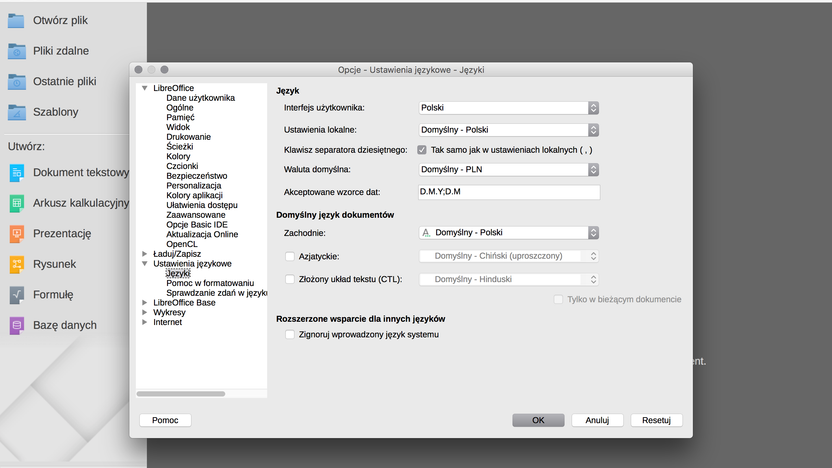Click the Pomoc help button
Screen dimensions: 832x468
point(165,420)
